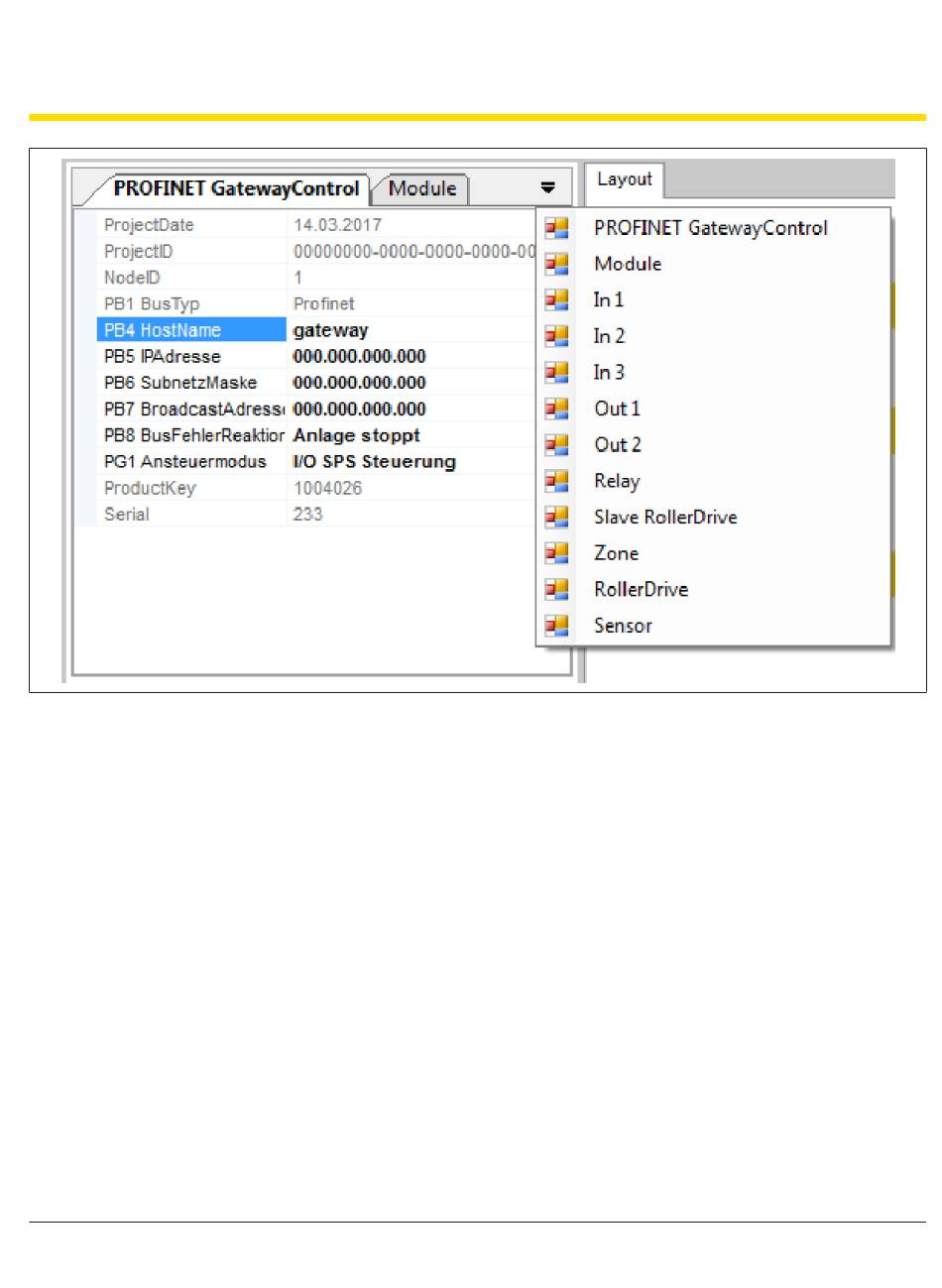The image size is (942, 1288).
Task: Select Relay from the menu
Action: 617,481
